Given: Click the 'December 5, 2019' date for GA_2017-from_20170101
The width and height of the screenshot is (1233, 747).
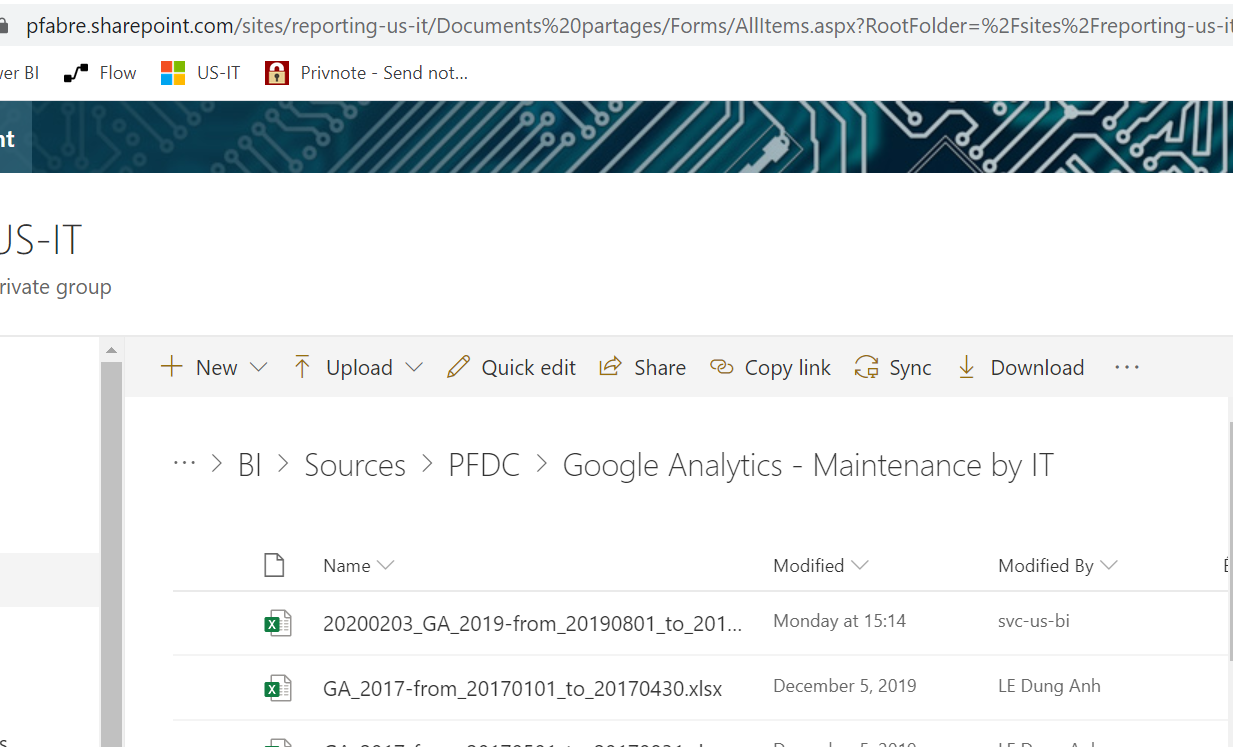Looking at the screenshot, I should tap(845, 686).
